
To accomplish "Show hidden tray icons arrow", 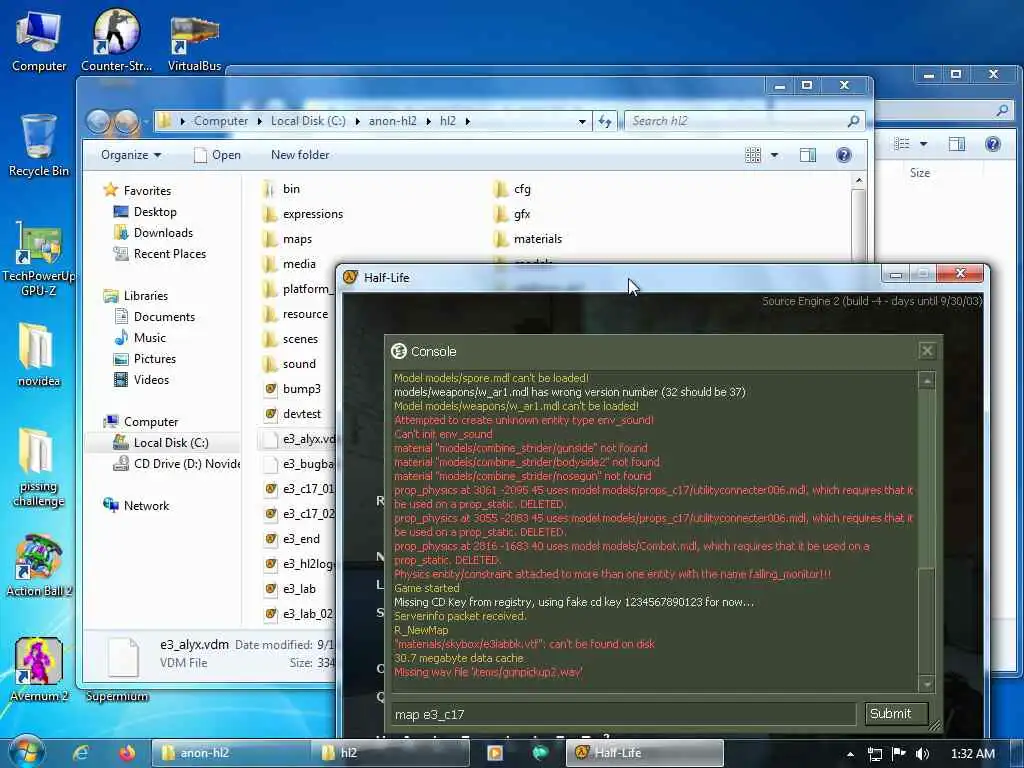I will coord(850,754).
